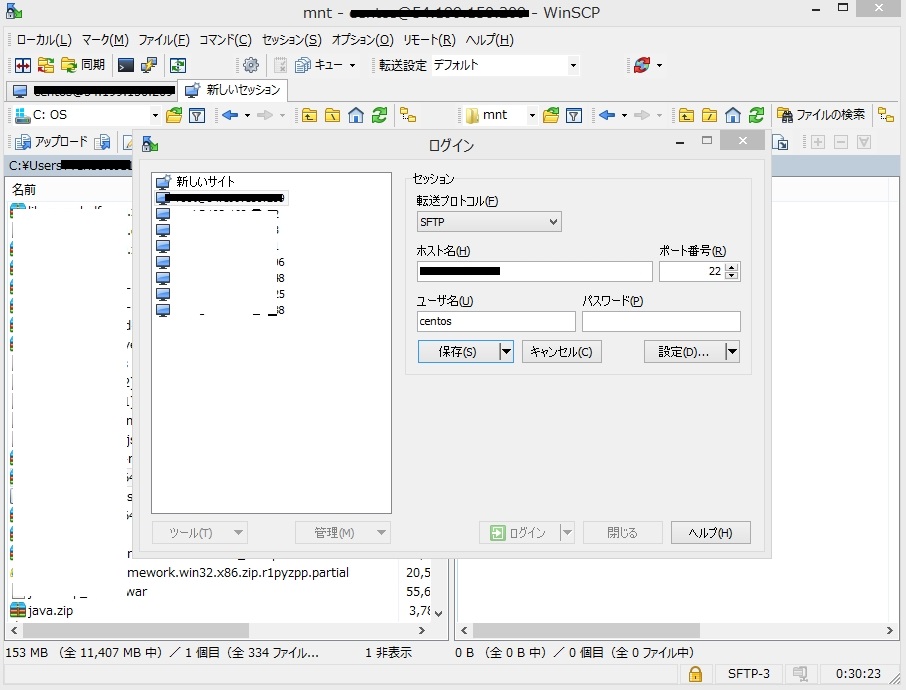Click the SFTP-3 status bar entry
This screenshot has height=690, width=906.
click(748, 674)
